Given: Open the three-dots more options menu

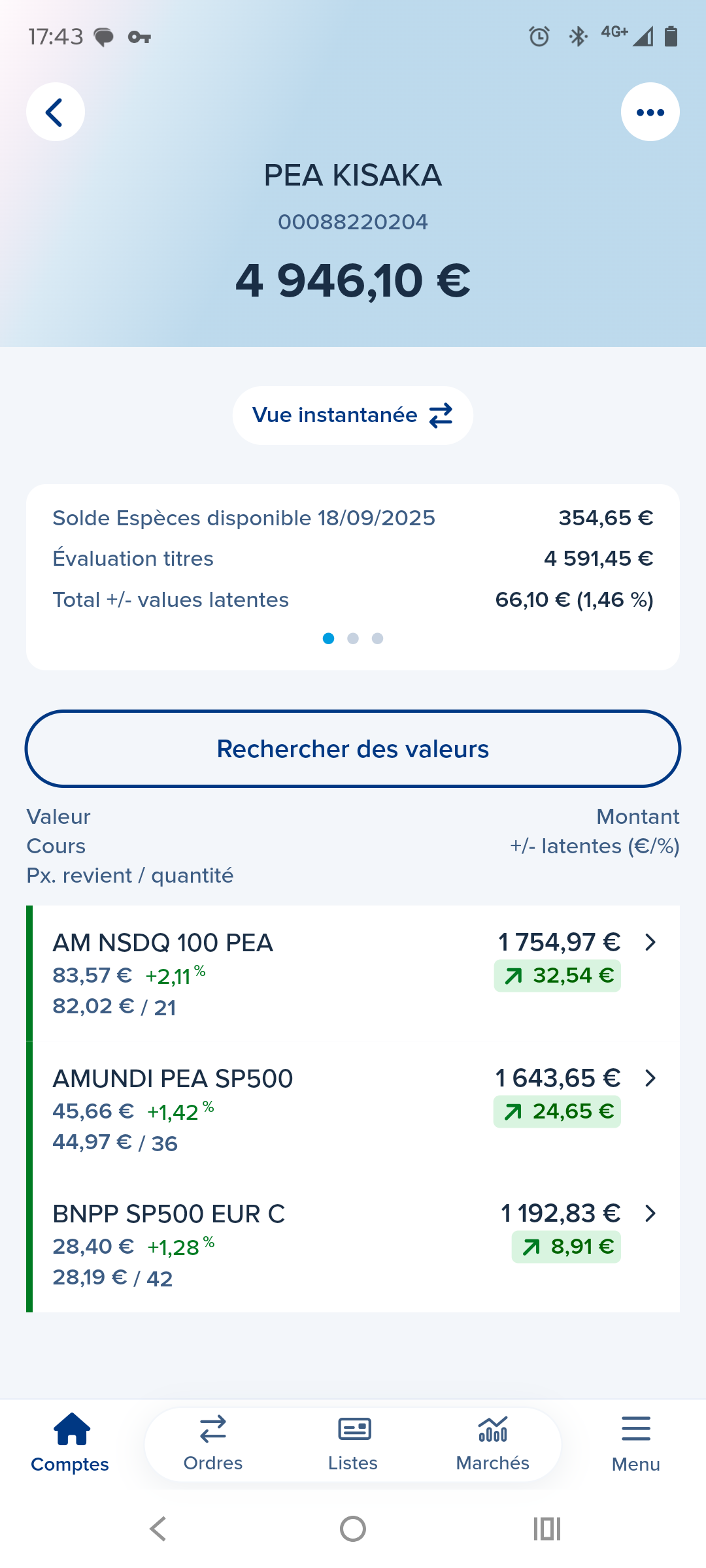Looking at the screenshot, I should click(650, 112).
